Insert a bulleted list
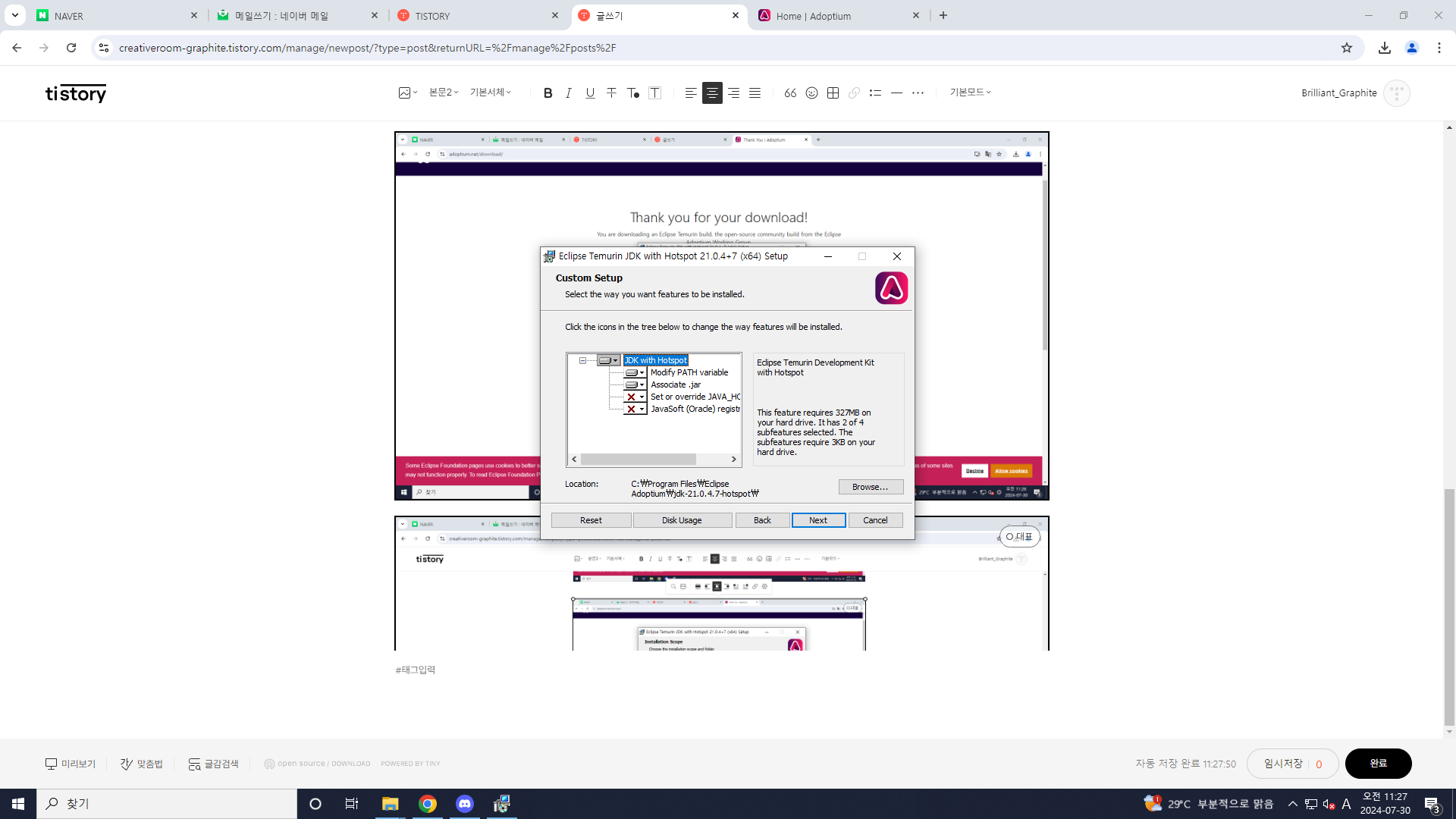 tap(875, 93)
